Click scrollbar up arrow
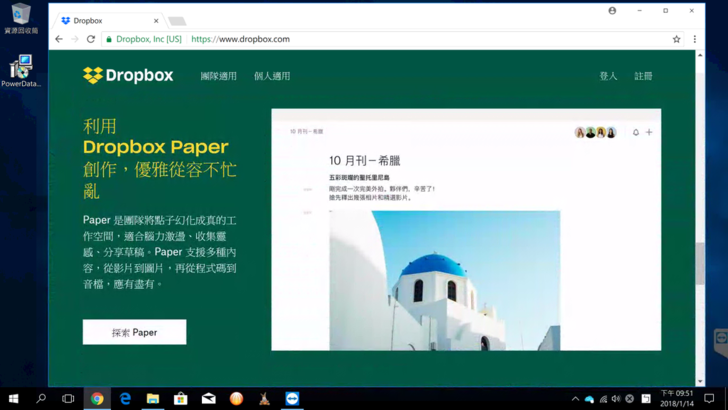 pos(700,55)
